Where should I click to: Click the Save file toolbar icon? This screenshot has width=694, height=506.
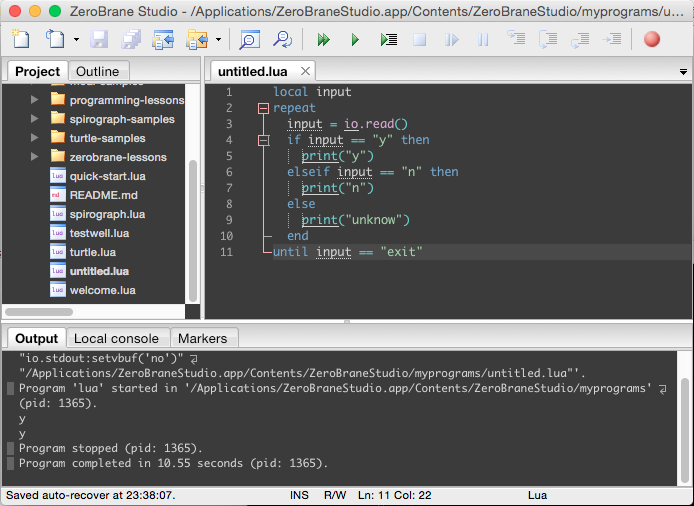99,39
